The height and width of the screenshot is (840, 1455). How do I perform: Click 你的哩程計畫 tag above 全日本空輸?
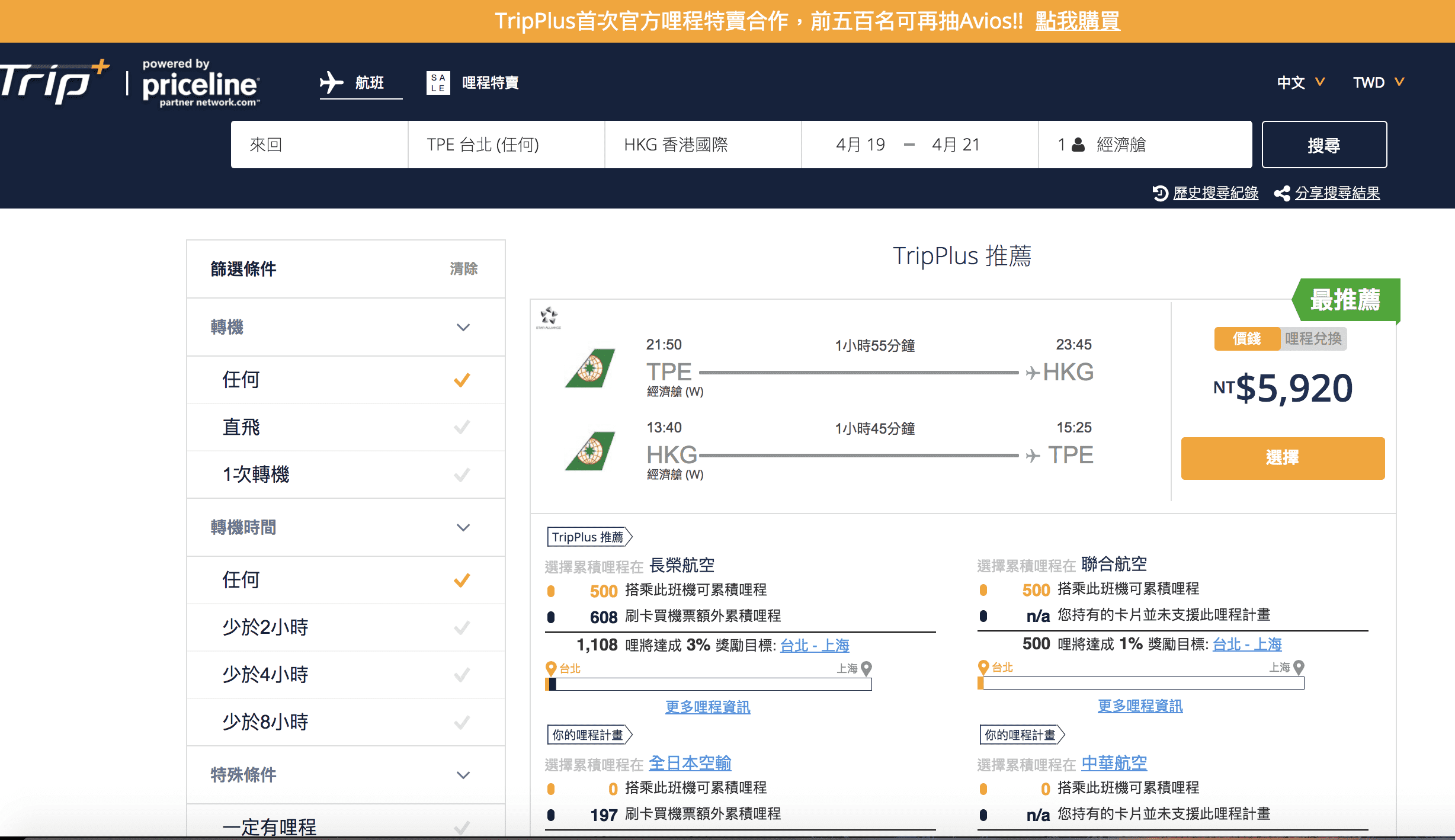(589, 735)
